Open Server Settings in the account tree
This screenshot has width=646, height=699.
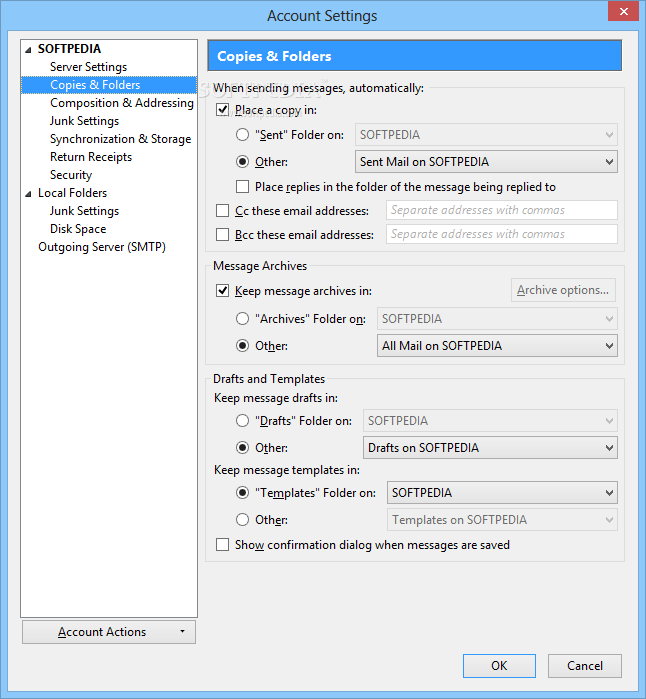coord(88,67)
